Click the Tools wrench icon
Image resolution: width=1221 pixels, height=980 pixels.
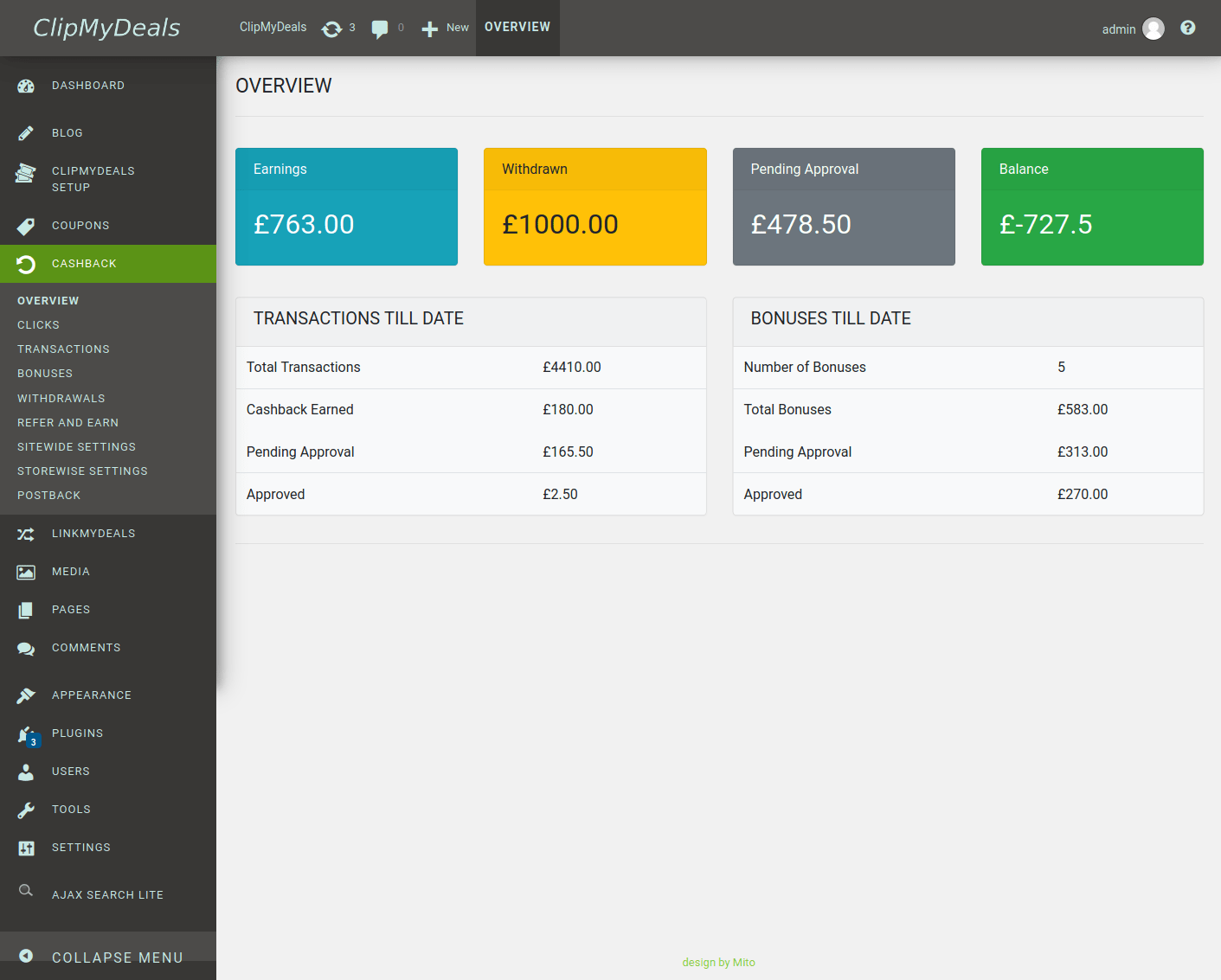click(x=26, y=810)
